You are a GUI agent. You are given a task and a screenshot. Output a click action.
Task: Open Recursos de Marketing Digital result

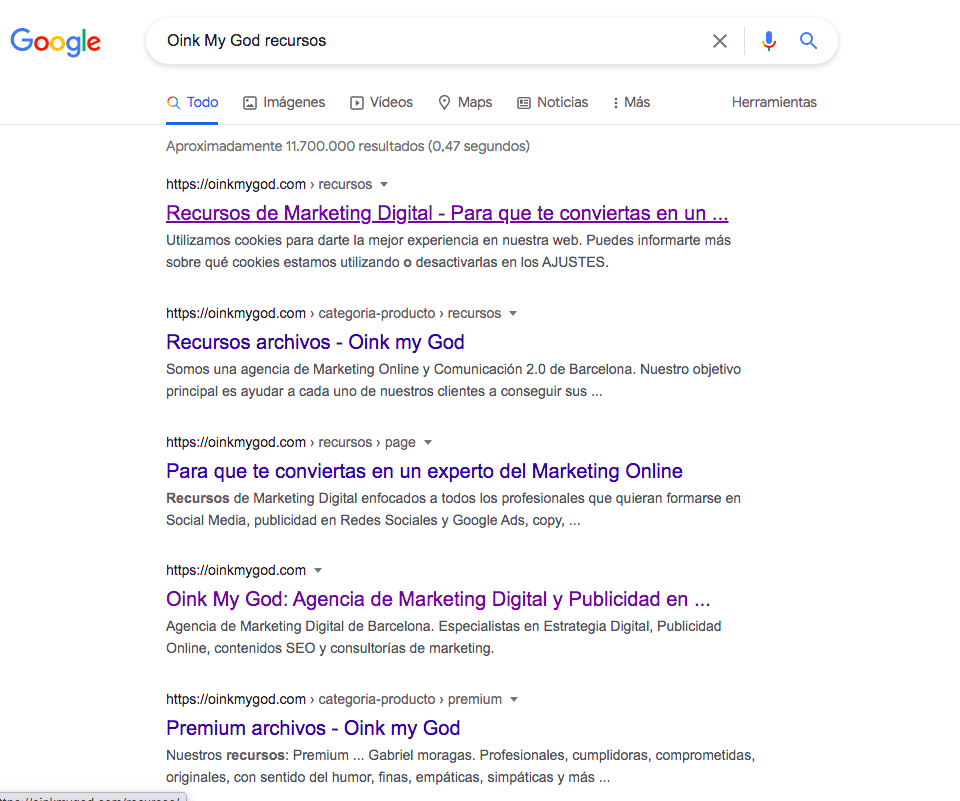pos(446,213)
